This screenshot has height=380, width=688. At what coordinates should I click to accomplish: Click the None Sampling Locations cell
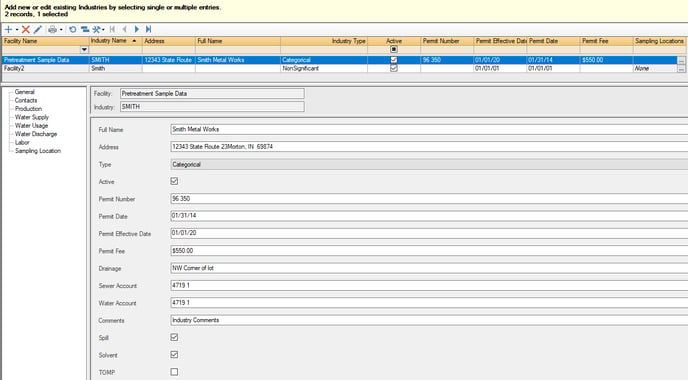(x=655, y=68)
